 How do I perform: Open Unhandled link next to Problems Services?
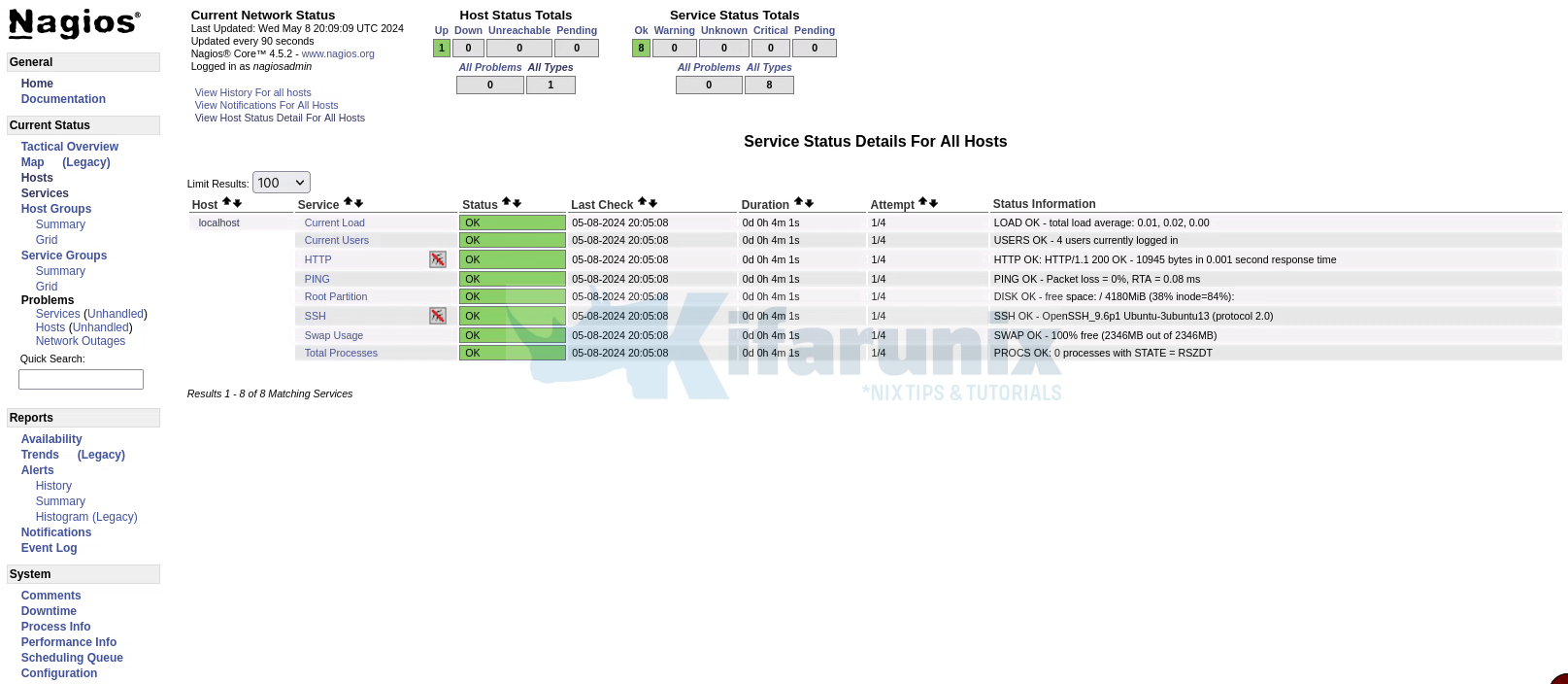[x=116, y=314]
